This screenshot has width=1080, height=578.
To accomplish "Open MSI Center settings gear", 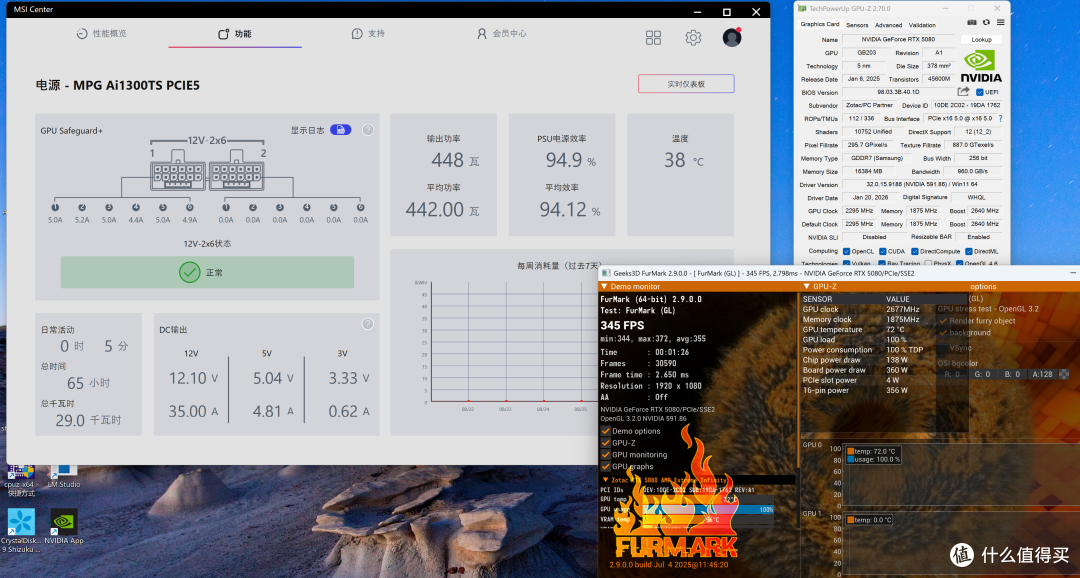I will [x=693, y=38].
